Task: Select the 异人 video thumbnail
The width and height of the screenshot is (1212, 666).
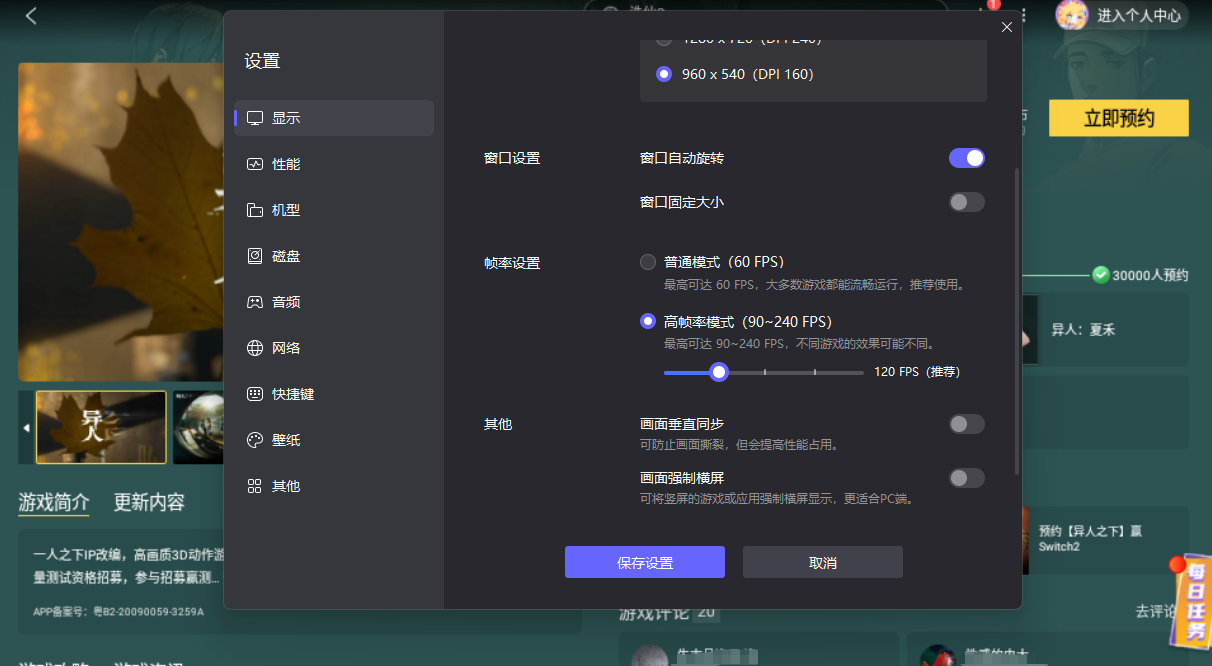Action: pos(100,427)
